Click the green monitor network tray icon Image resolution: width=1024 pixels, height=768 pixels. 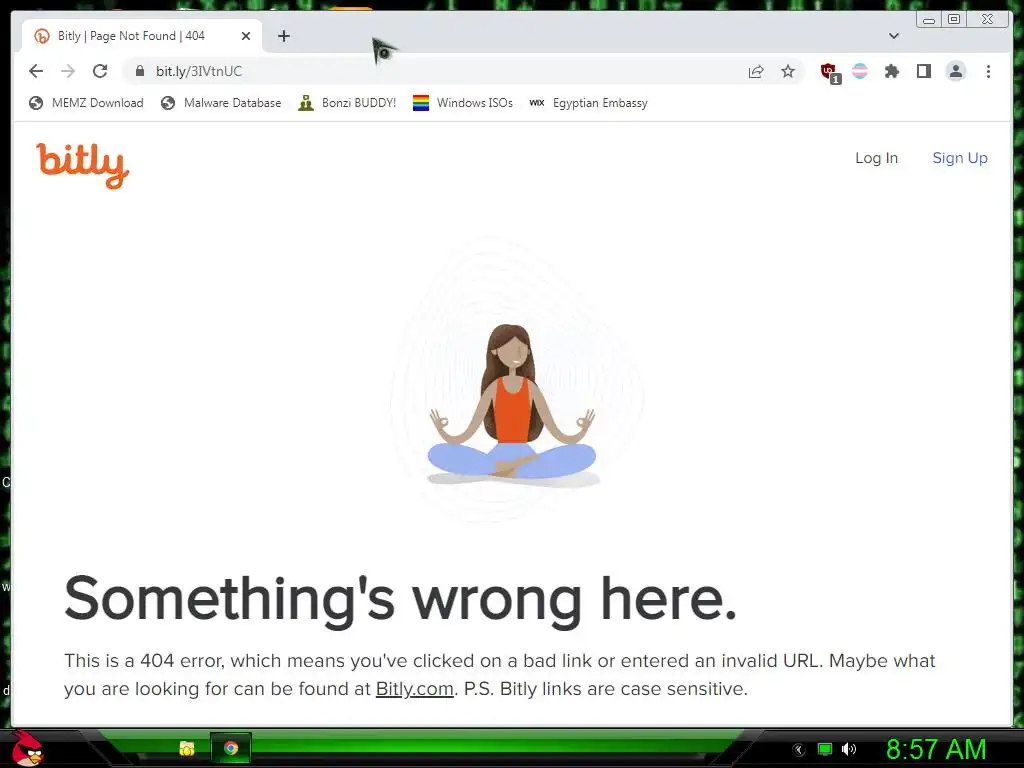pos(825,749)
